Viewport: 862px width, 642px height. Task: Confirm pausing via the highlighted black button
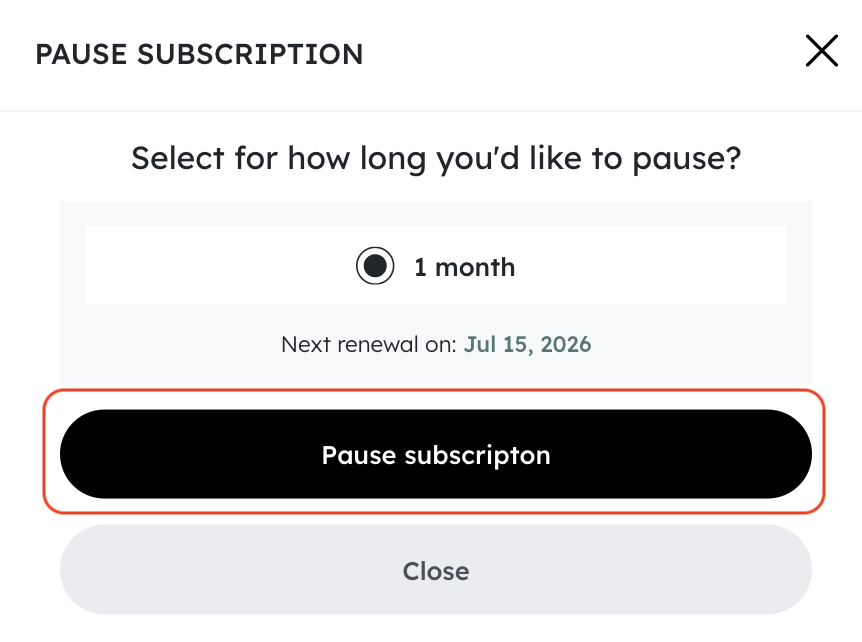click(436, 455)
